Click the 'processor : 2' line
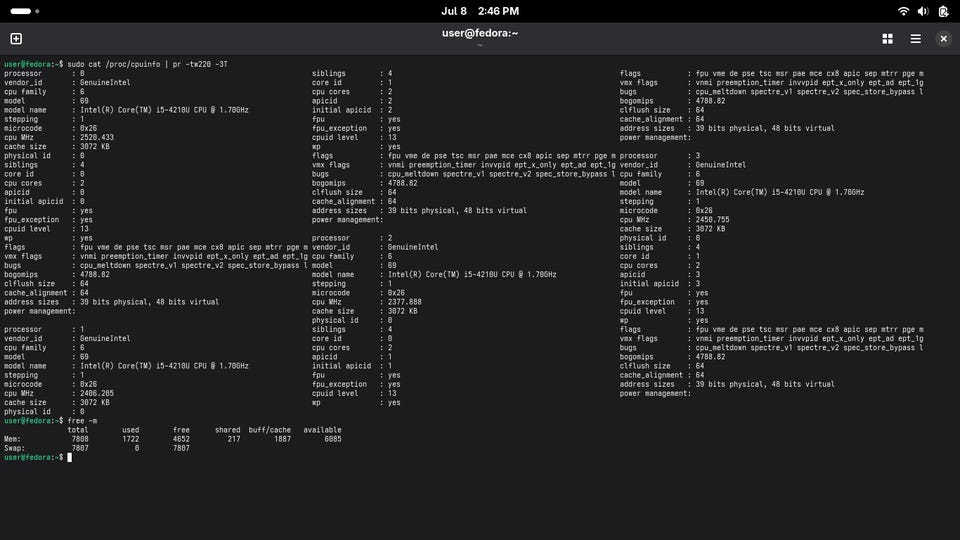This screenshot has height=540, width=960. click(x=352, y=238)
